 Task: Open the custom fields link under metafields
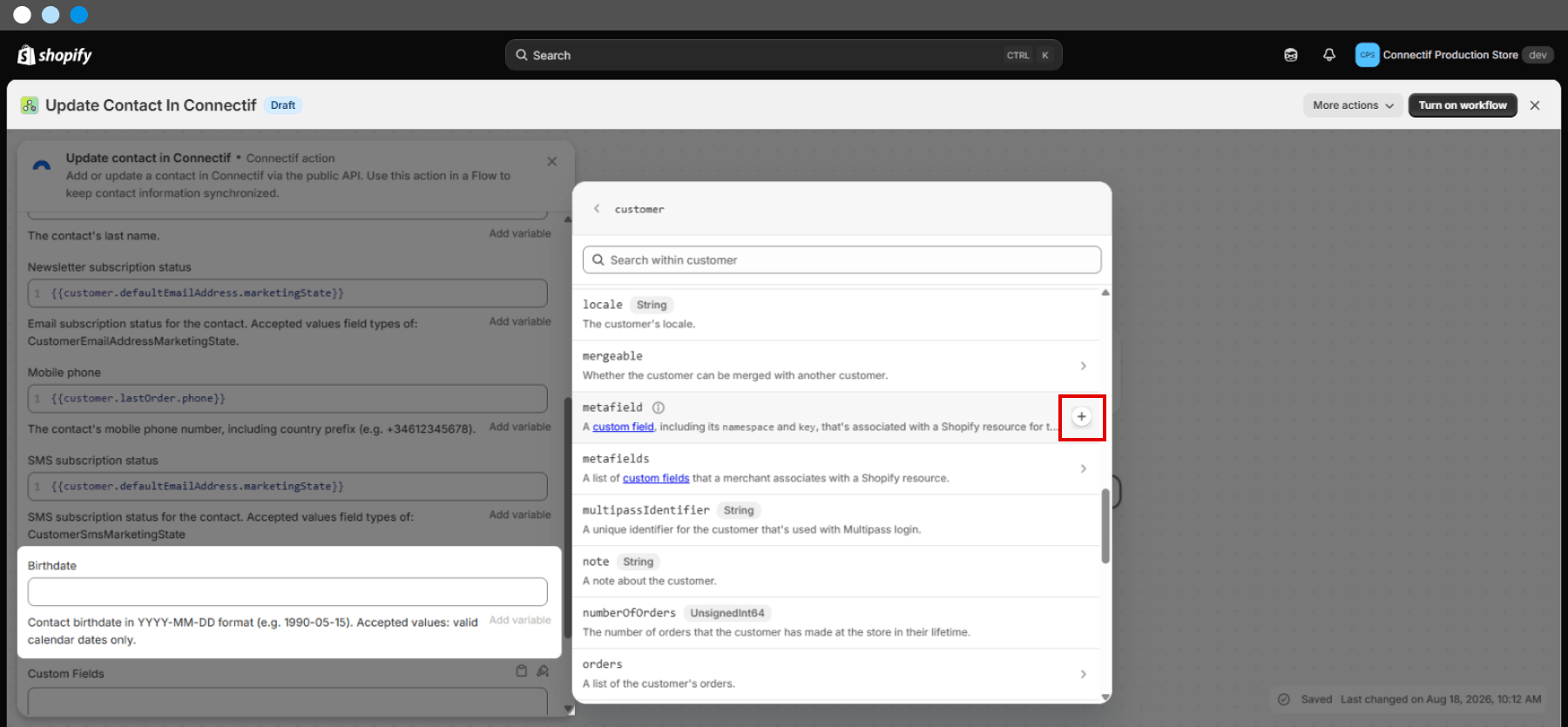pyautogui.click(x=656, y=478)
